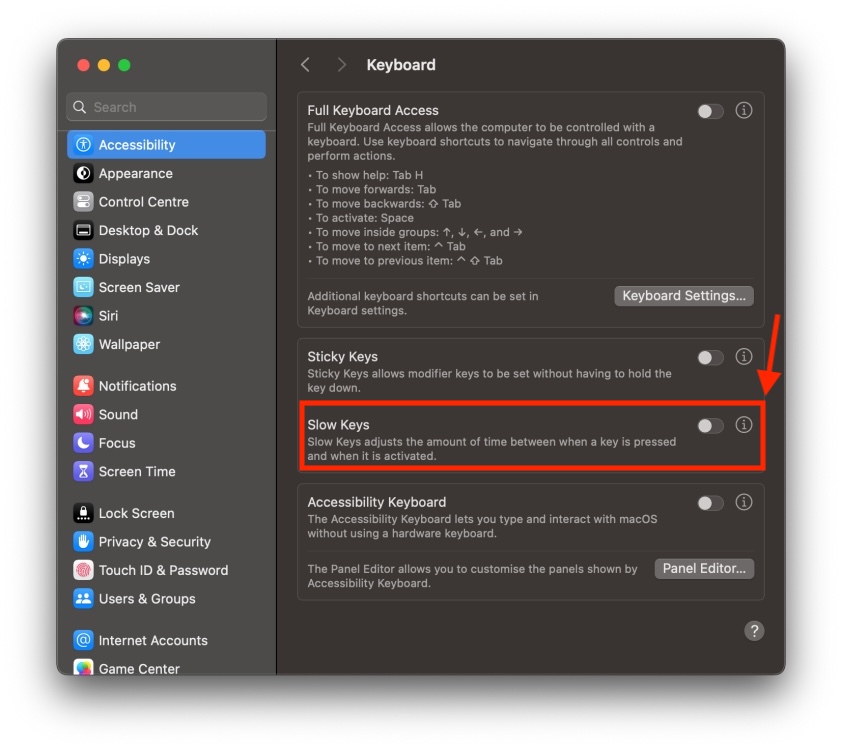Image resolution: width=842 pixels, height=750 pixels.
Task: Click the Game Center icon
Action: (x=83, y=667)
